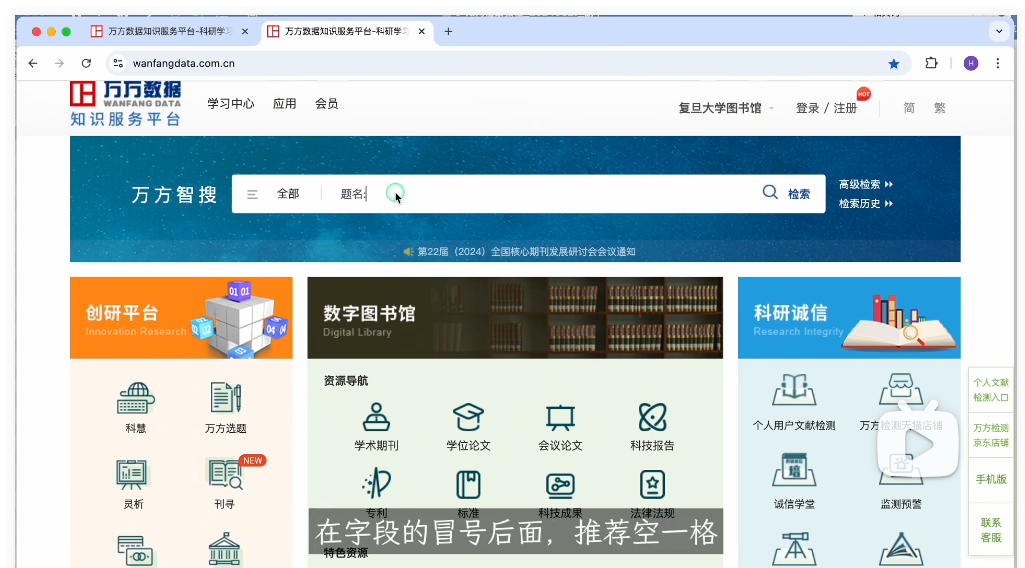Open 法律法规 law star icon
Screen dimensions: 1025x568
click(x=652, y=485)
